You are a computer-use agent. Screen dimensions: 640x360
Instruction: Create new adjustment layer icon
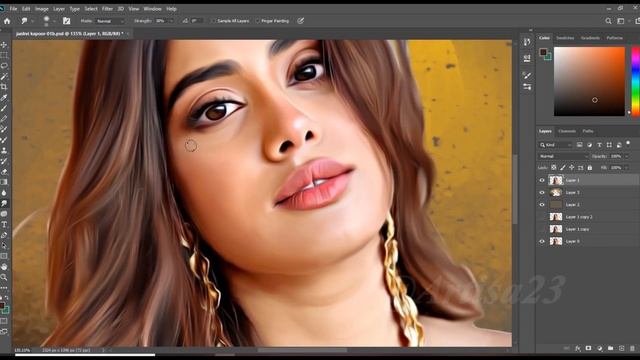tap(600, 349)
